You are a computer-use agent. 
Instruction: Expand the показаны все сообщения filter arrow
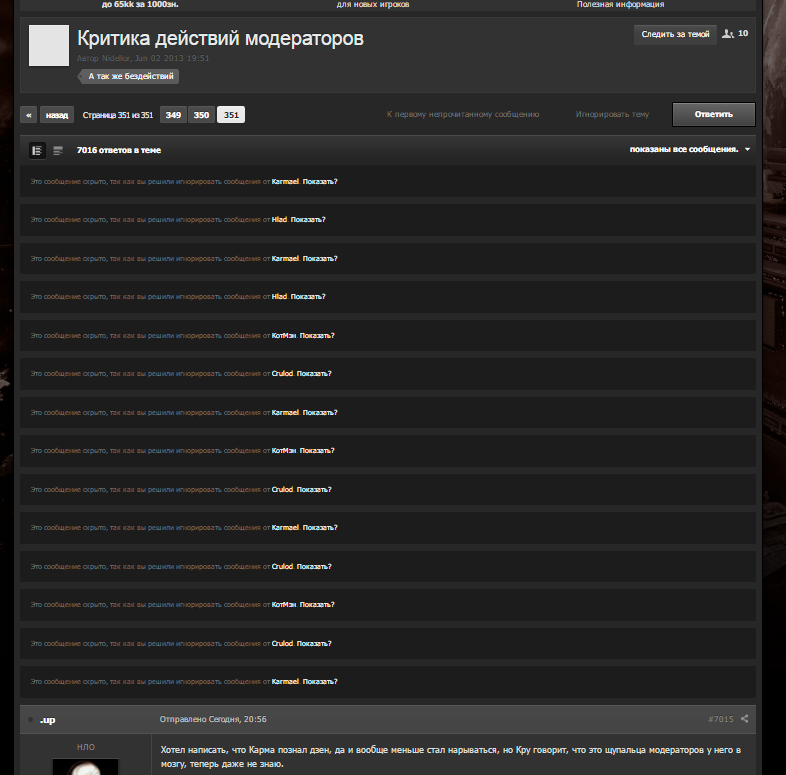coord(747,149)
